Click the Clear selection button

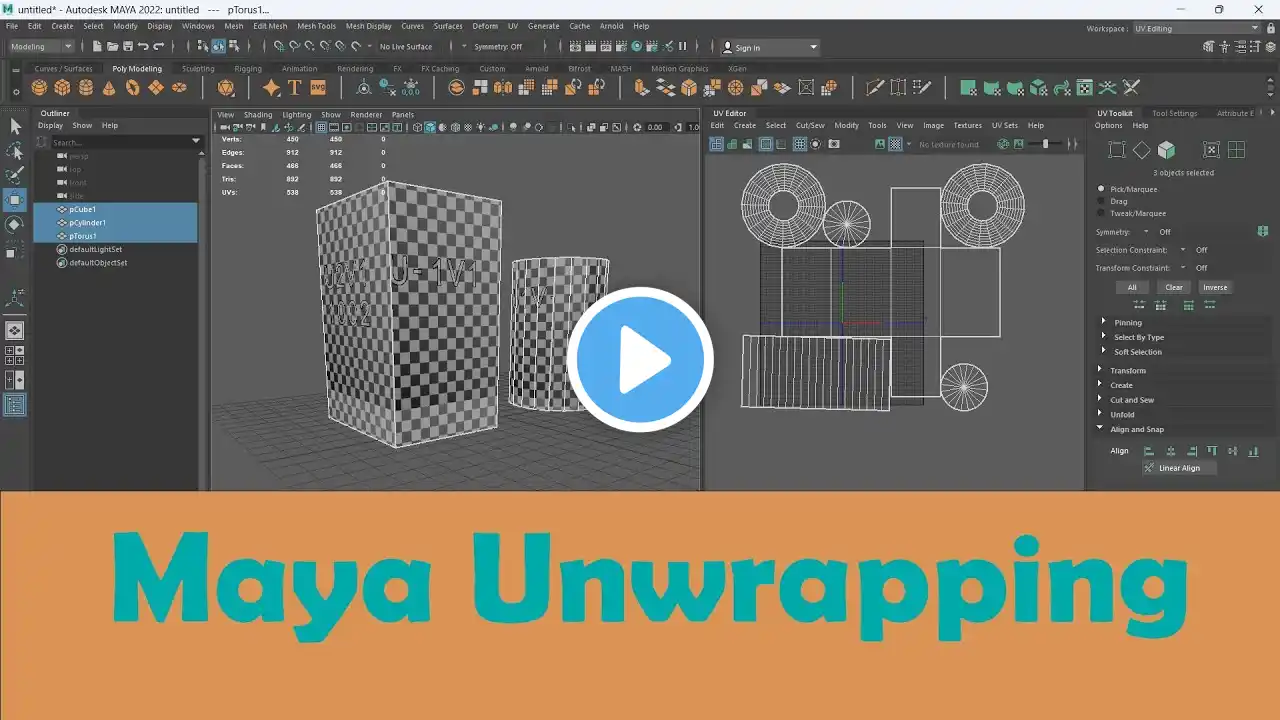tap(1174, 287)
